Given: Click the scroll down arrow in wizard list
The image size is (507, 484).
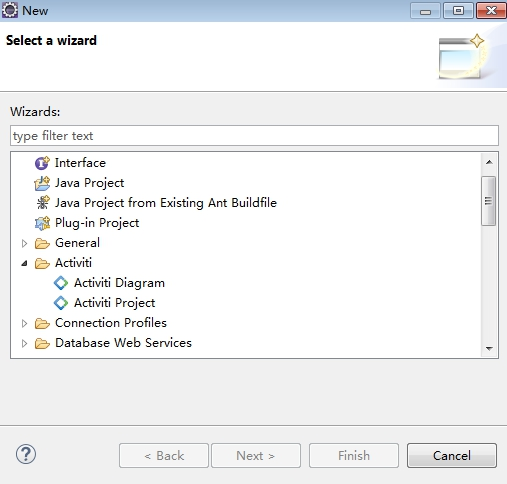Looking at the screenshot, I should (x=489, y=349).
